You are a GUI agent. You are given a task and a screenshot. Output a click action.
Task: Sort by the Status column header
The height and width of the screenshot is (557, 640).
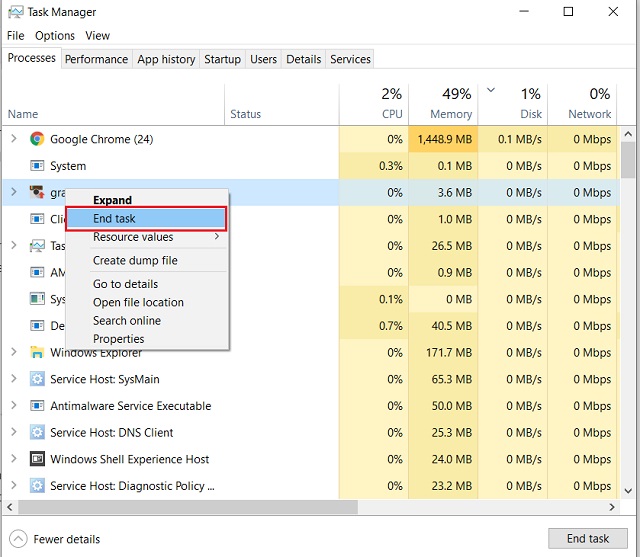282,104
